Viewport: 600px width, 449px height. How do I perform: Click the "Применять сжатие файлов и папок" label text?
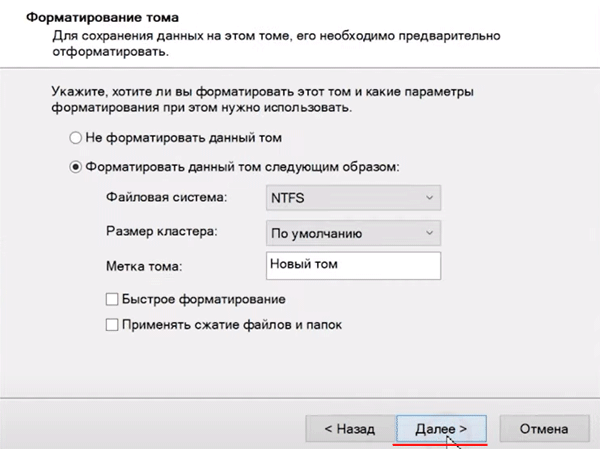[231, 325]
